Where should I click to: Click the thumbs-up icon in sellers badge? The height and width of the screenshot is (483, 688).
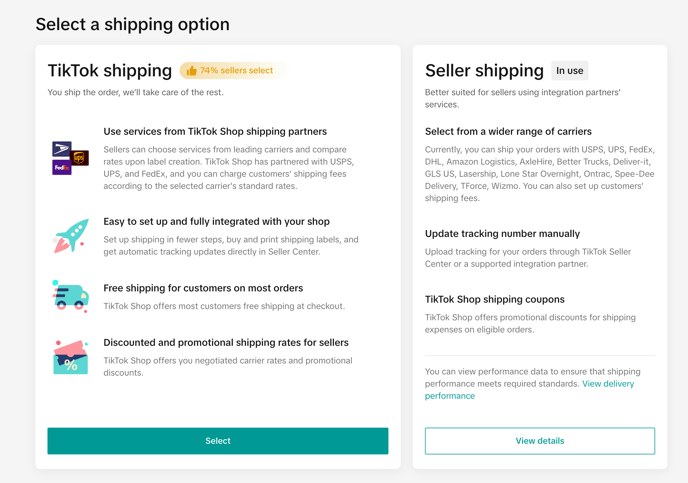[x=191, y=71]
